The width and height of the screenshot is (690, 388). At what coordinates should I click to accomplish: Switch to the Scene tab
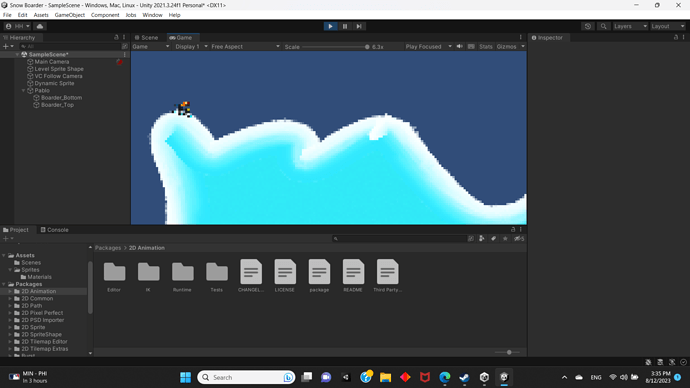coord(147,38)
